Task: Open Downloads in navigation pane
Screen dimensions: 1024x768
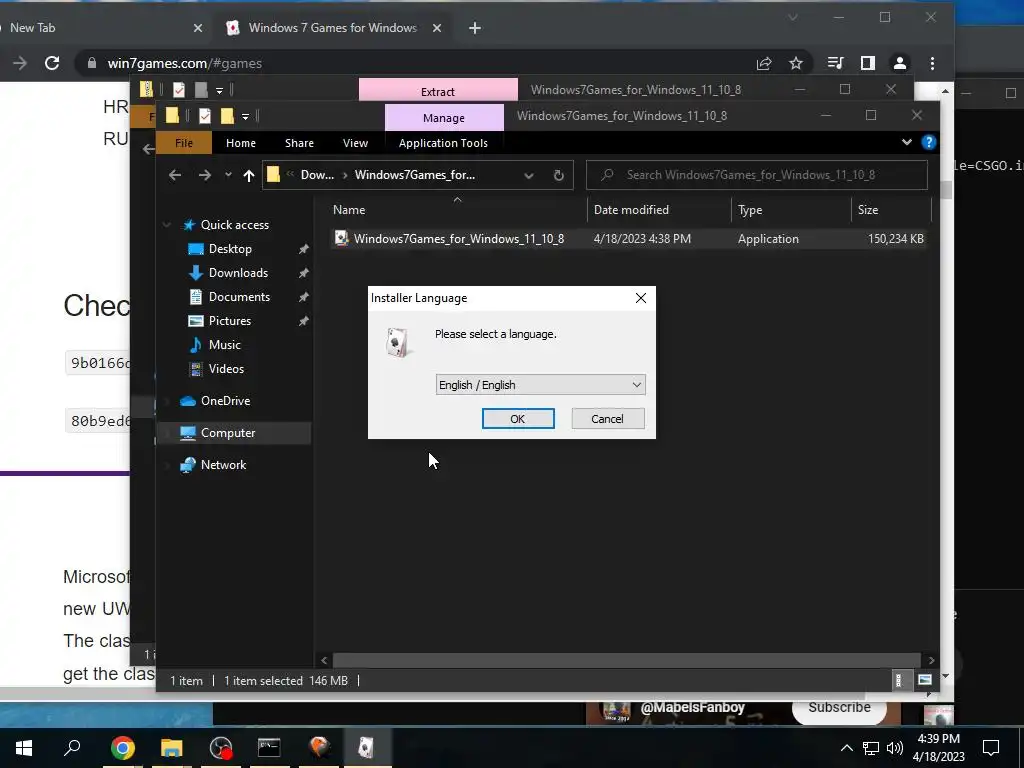Action: pos(238,273)
